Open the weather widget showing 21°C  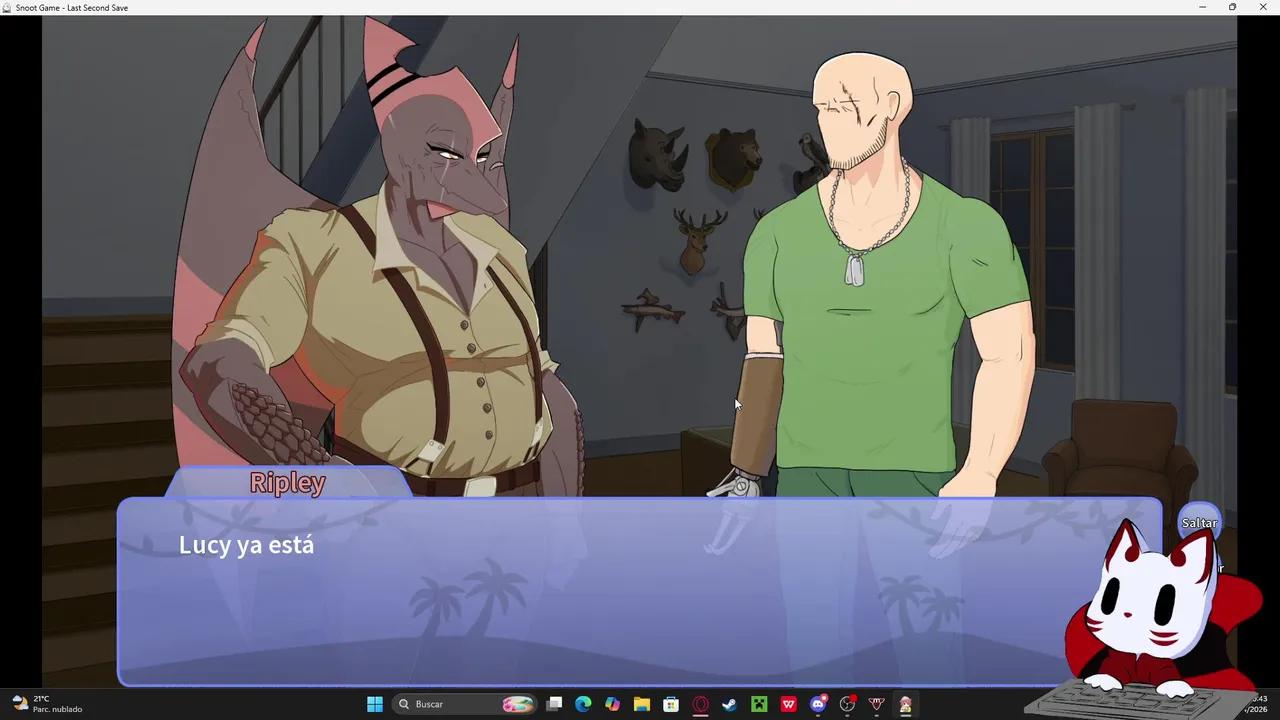click(47, 704)
